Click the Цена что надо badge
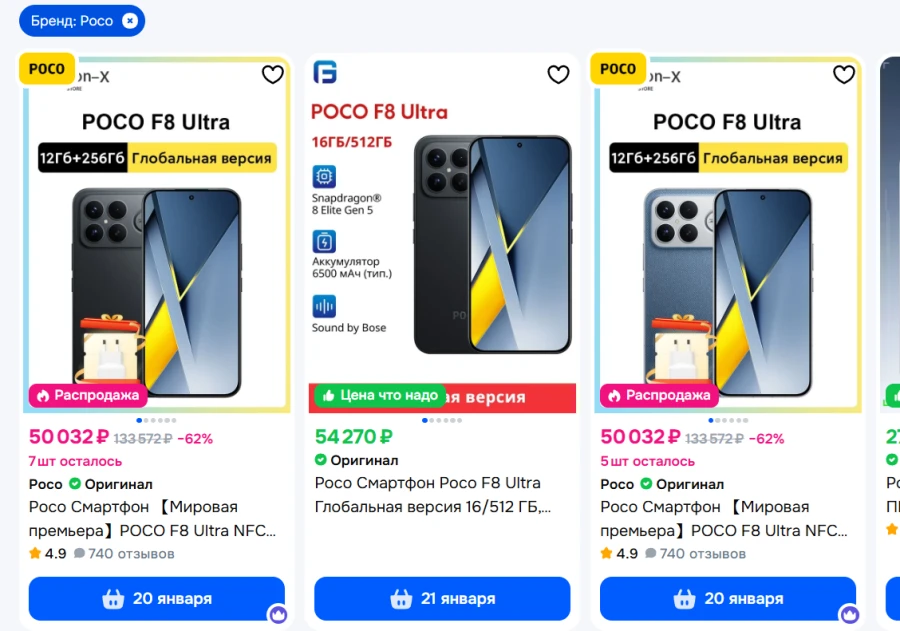Screen dimensions: 900x631 pos(379,395)
